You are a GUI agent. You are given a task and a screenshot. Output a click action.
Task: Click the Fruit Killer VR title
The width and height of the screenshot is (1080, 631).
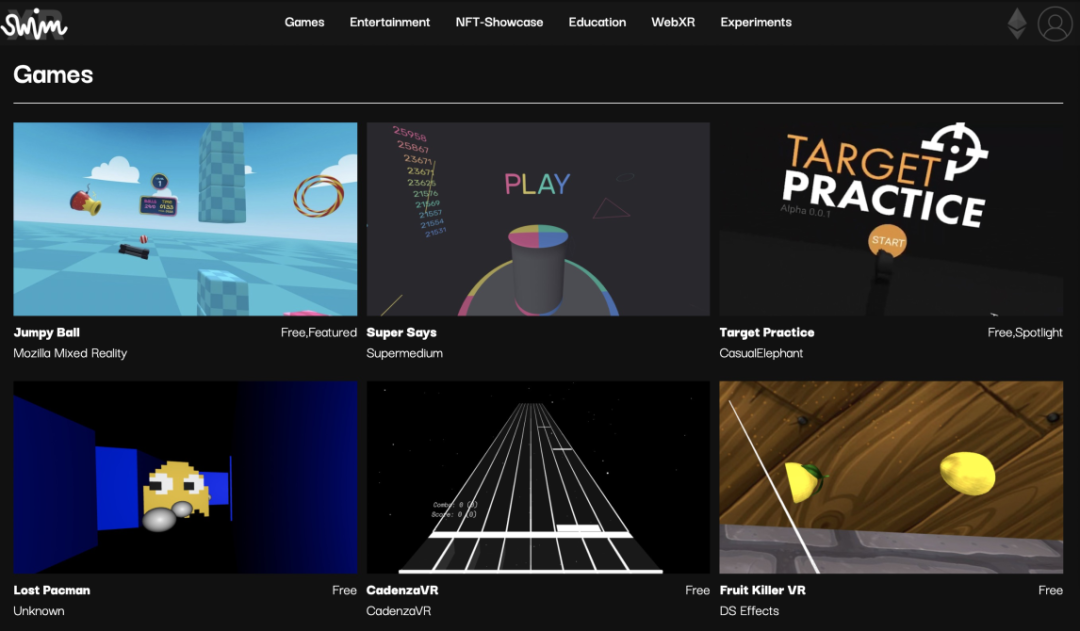point(762,590)
